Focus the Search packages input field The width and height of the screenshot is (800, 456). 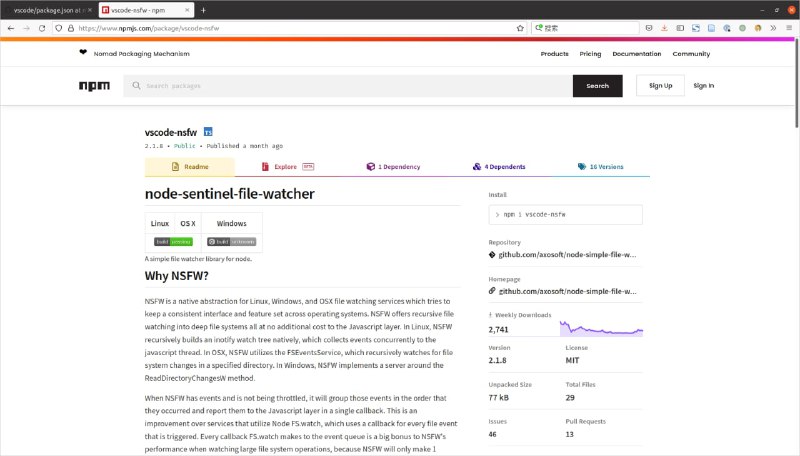[348, 86]
